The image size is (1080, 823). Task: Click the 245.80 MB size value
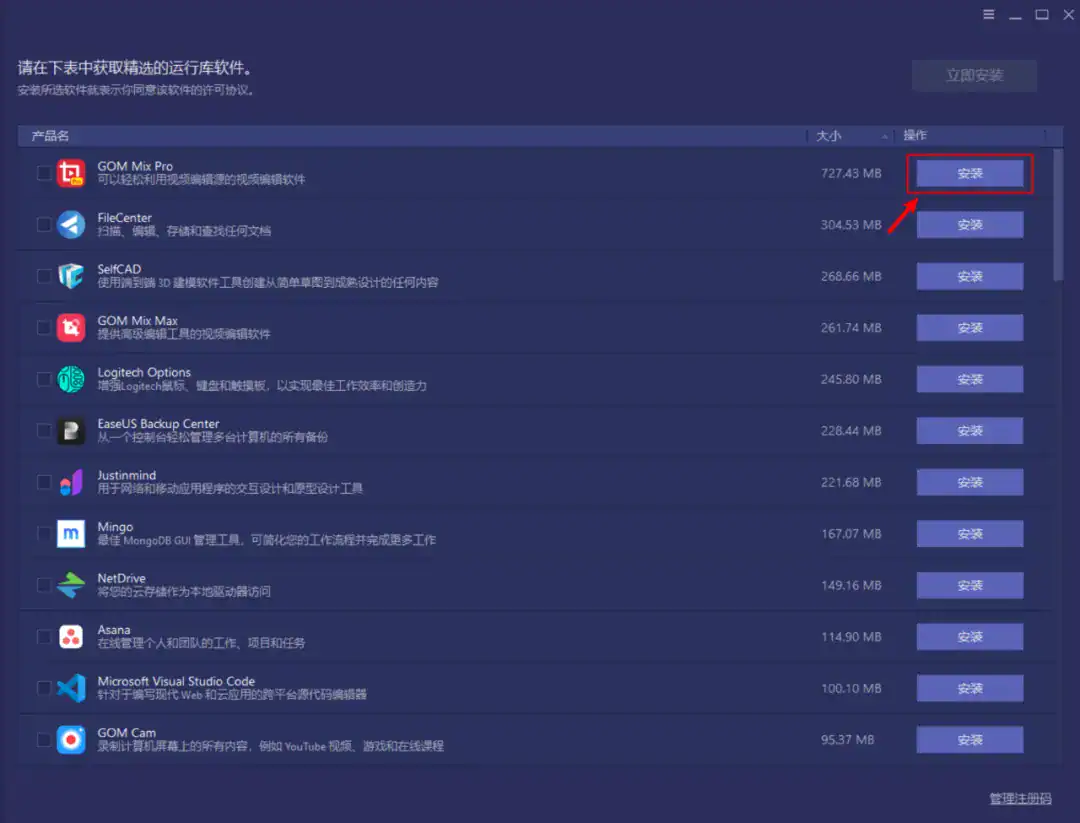(x=851, y=379)
